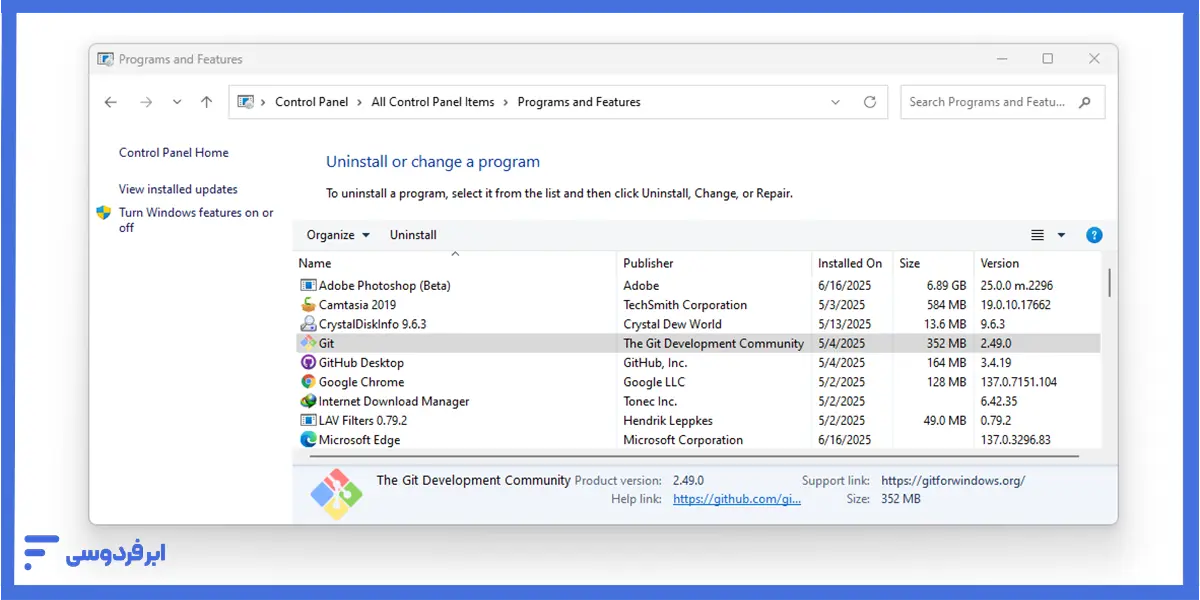
Task: Go up one level with up arrow
Action: 206,102
